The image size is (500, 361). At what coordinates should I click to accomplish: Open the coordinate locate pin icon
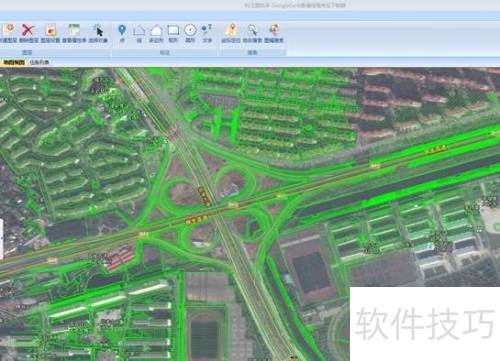point(231,30)
